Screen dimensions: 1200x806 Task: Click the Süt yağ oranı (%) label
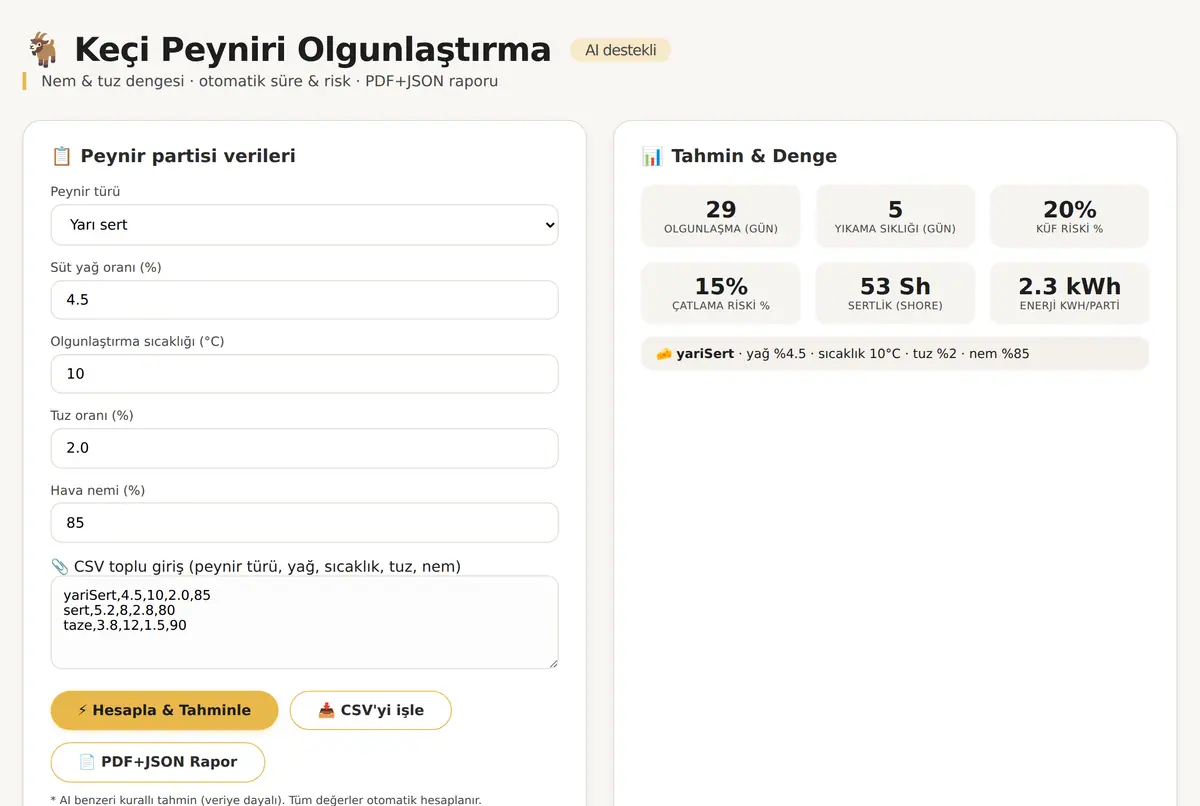[x=106, y=267]
